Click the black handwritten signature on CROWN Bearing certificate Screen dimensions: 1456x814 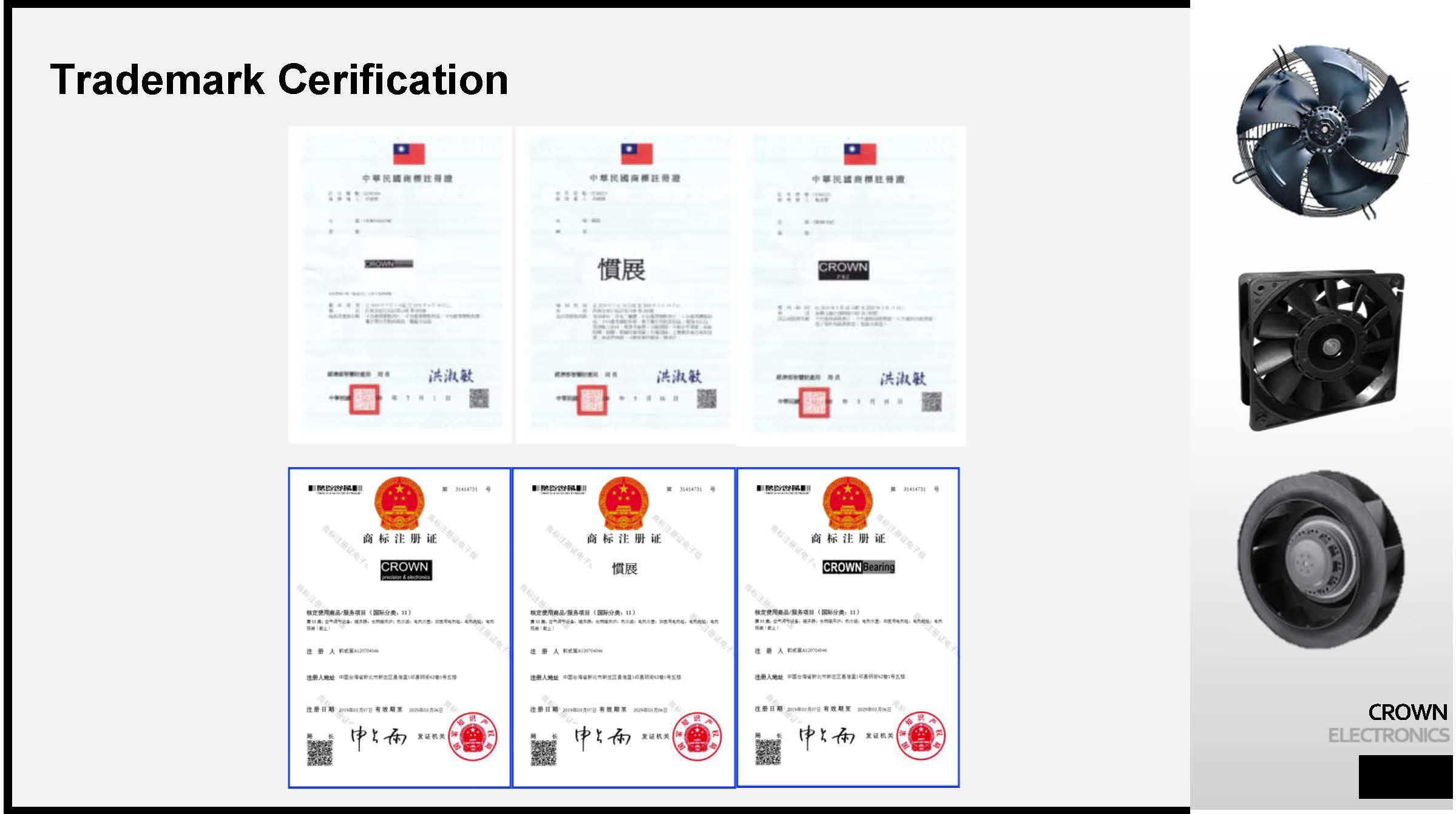click(x=827, y=737)
